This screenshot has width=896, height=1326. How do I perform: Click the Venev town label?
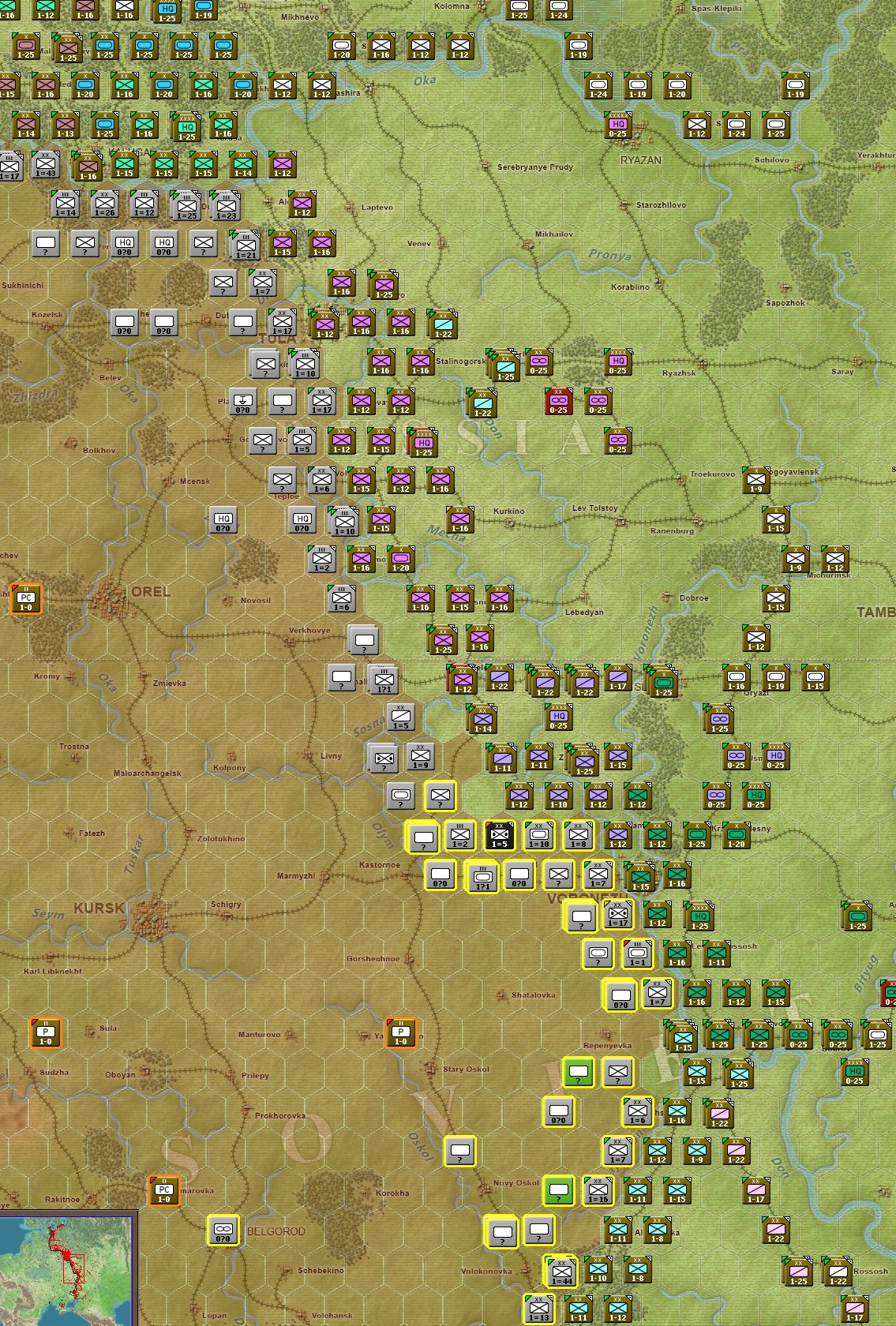tap(419, 243)
